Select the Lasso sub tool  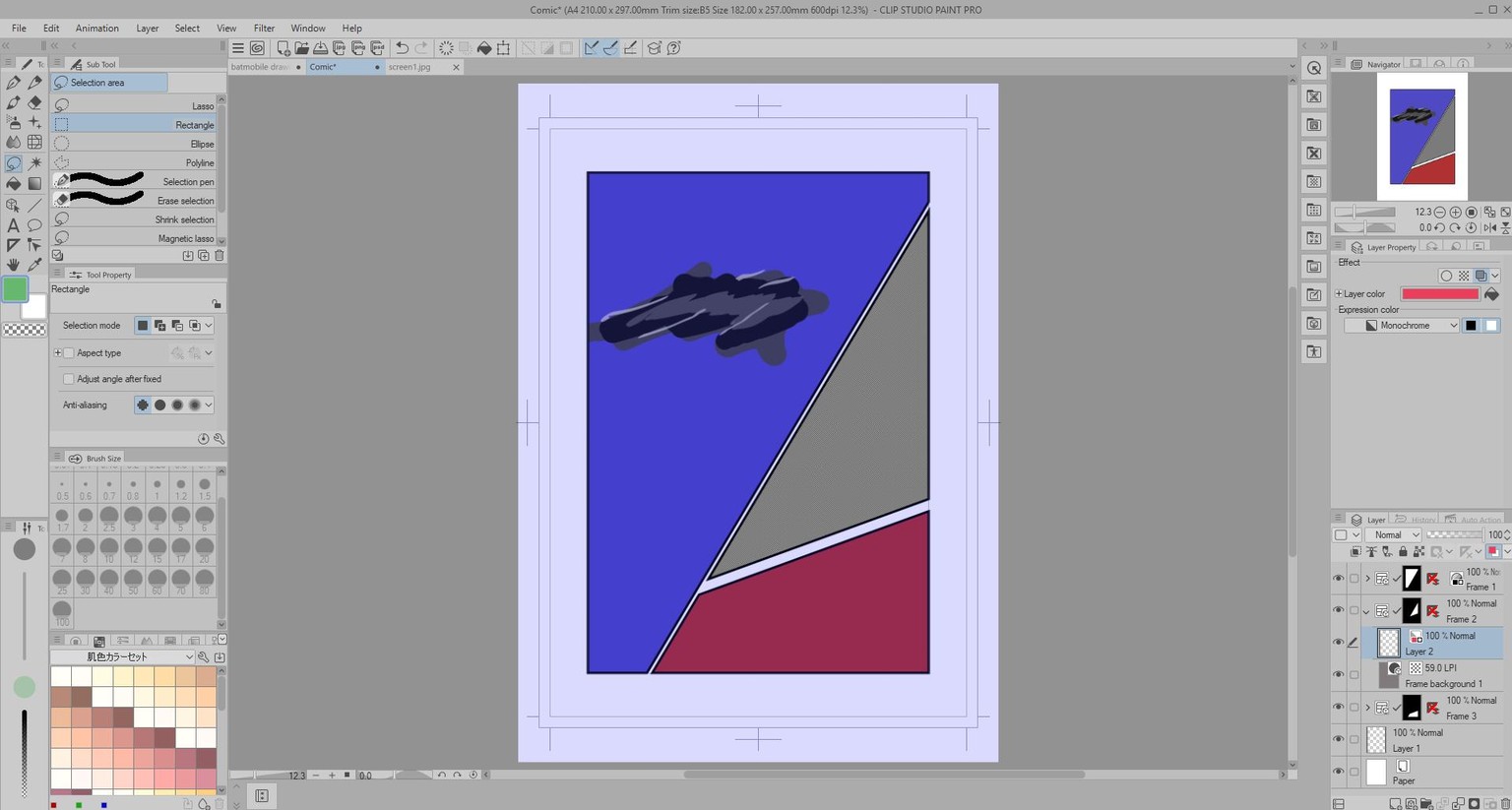click(x=134, y=105)
